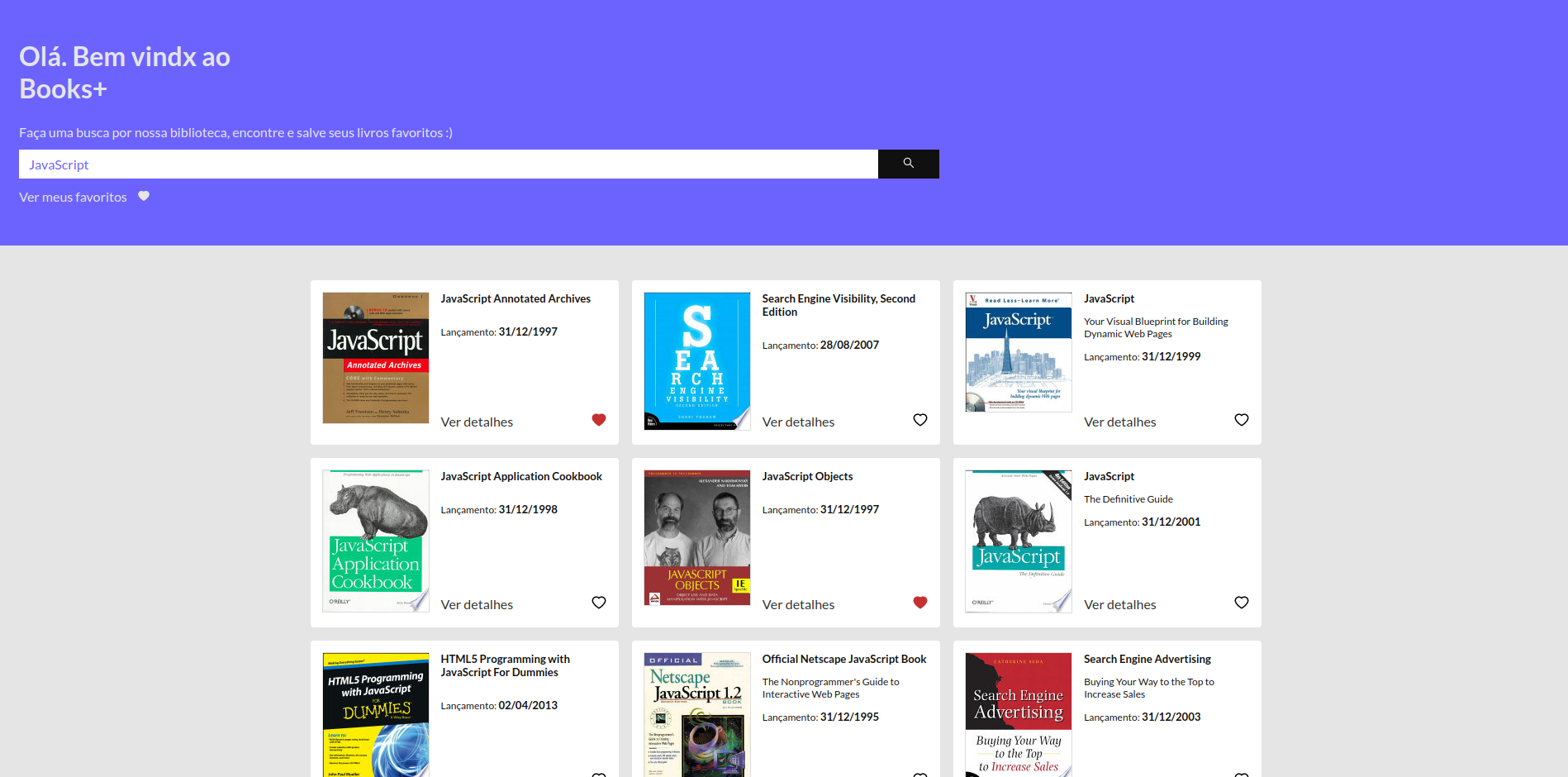Screen dimensions: 1568x777
Task: Click the heart icon on Search Engine Advertising card
Action: [1241, 774]
